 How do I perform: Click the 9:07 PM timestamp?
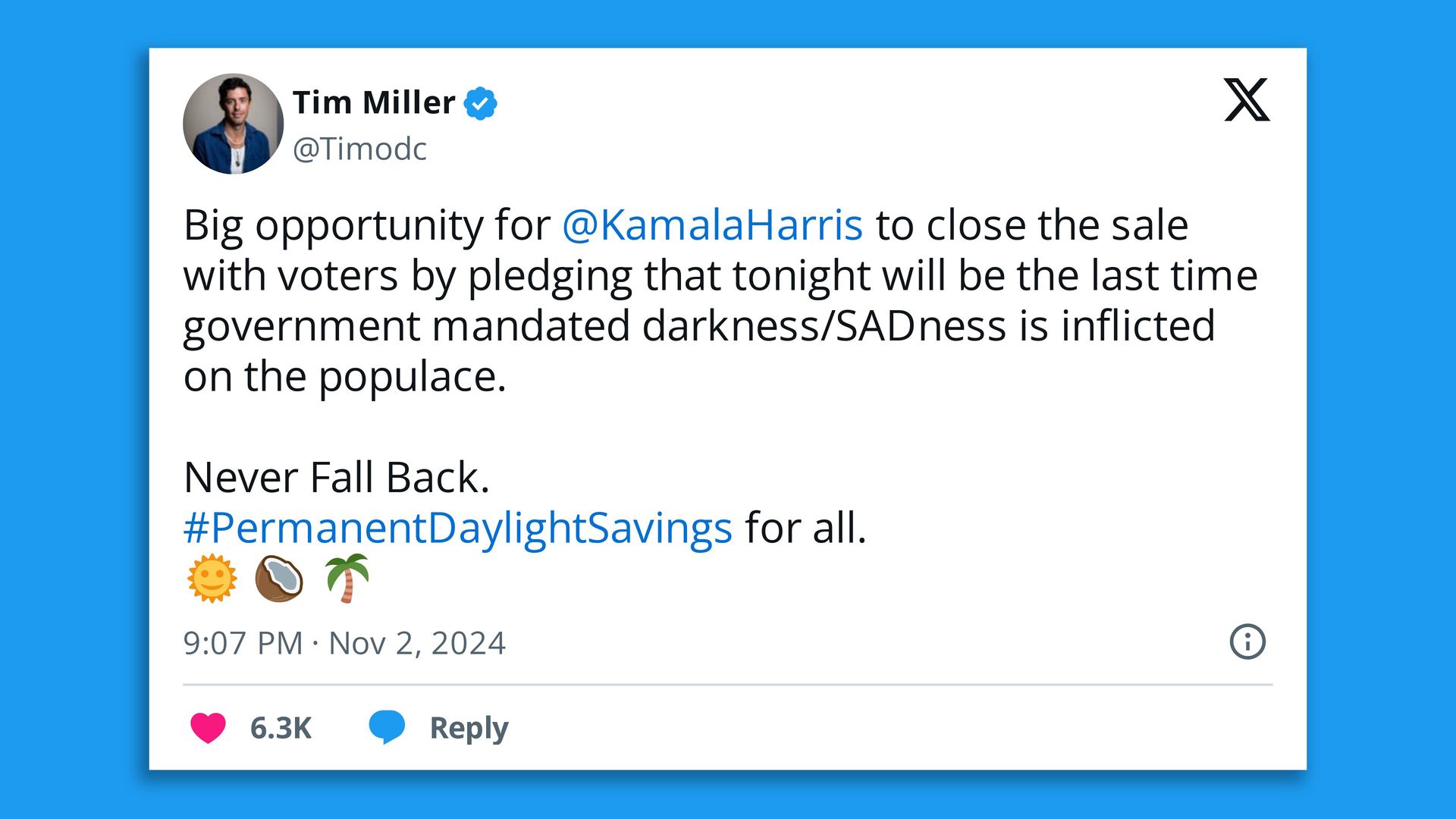click(243, 643)
